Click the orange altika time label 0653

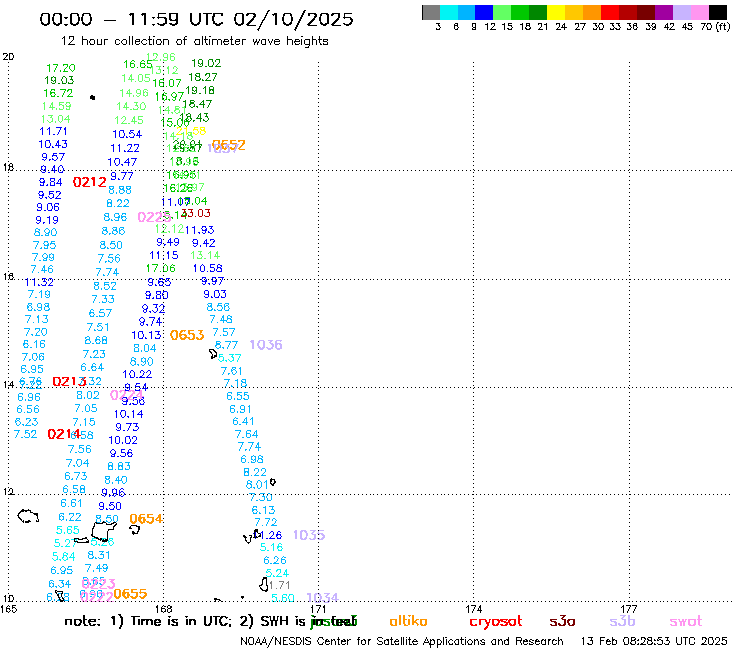point(187,335)
